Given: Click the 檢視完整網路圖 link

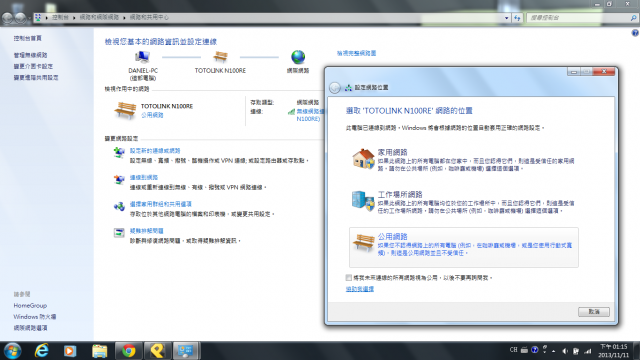Looking at the screenshot, I should (x=356, y=53).
